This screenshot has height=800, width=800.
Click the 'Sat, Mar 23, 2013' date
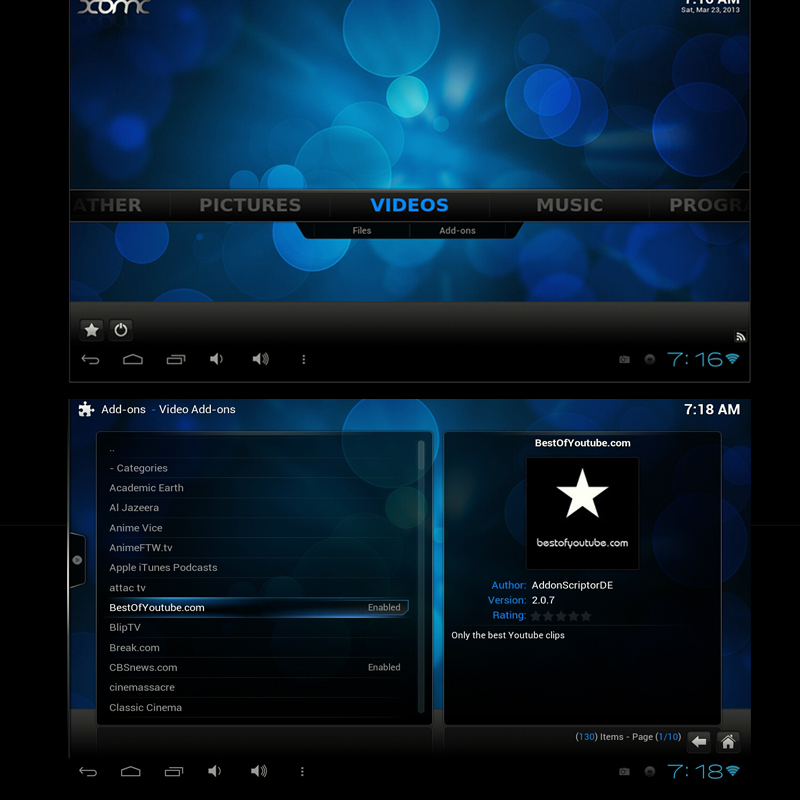coord(710,10)
